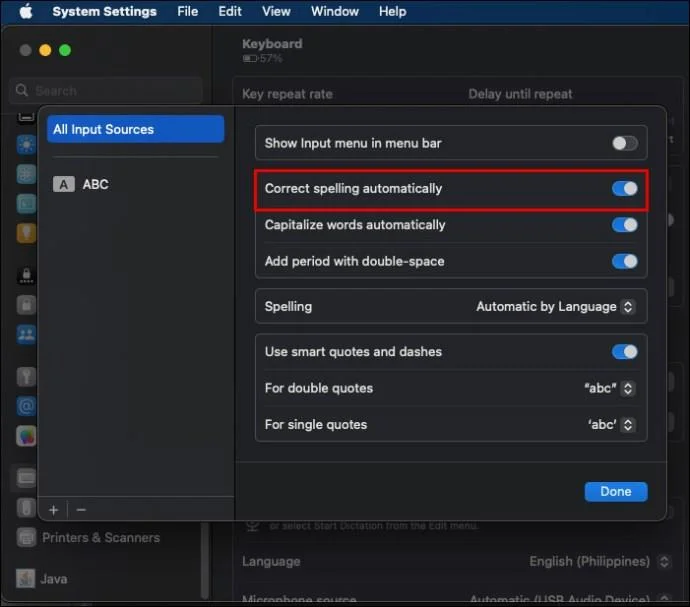Open the Java pane in the sidebar

pos(42,579)
